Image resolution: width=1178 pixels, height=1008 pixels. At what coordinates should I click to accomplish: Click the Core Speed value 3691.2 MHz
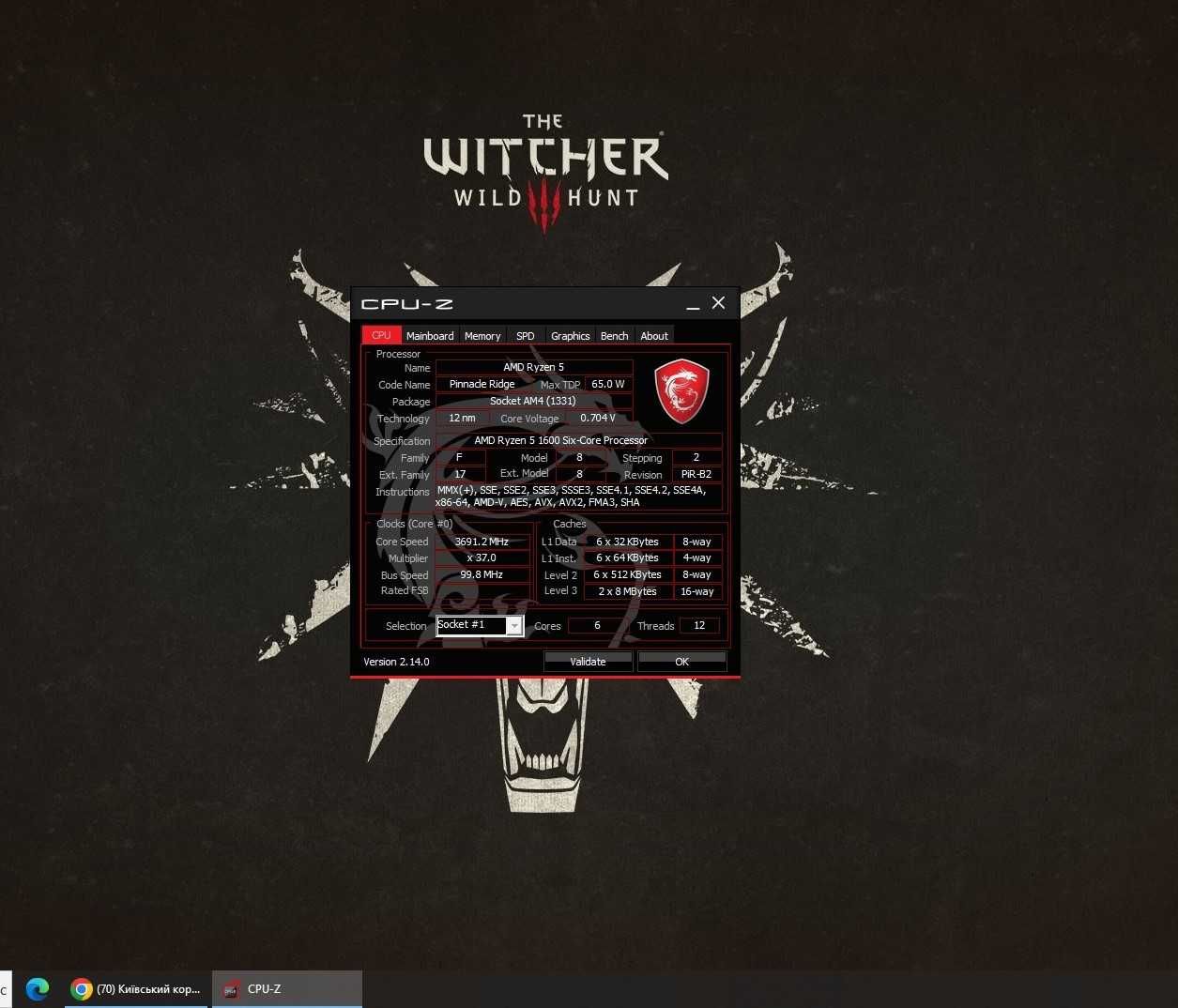point(482,542)
